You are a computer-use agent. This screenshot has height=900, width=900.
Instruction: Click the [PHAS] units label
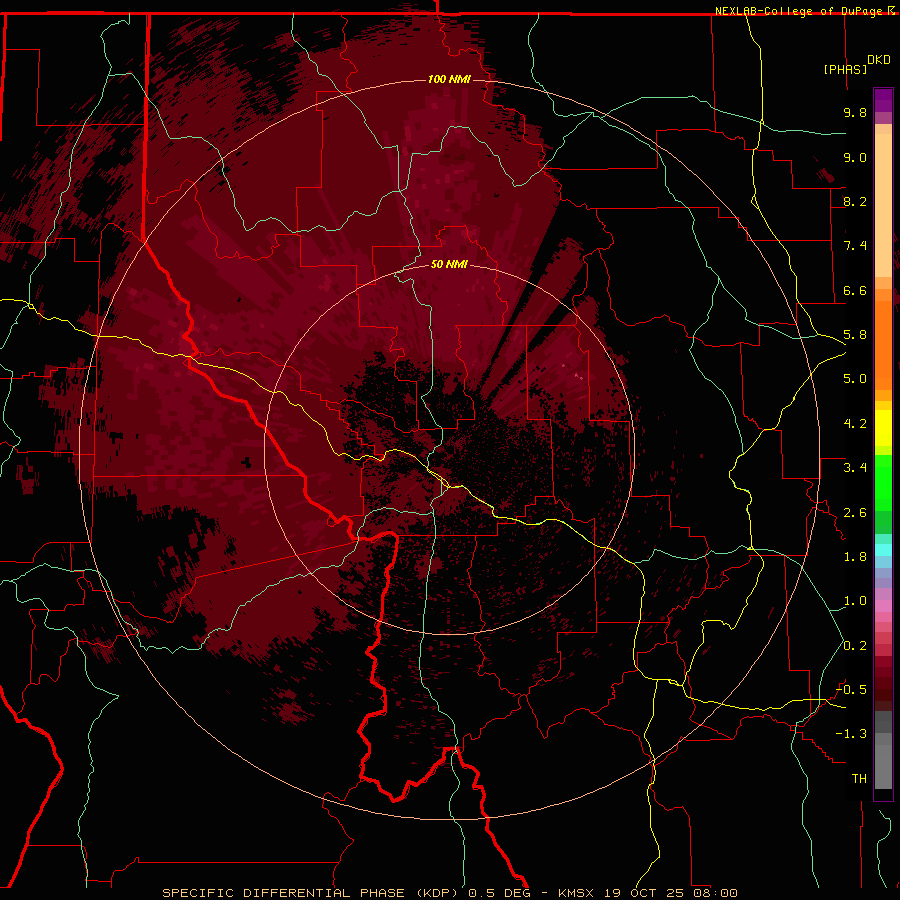[845, 70]
